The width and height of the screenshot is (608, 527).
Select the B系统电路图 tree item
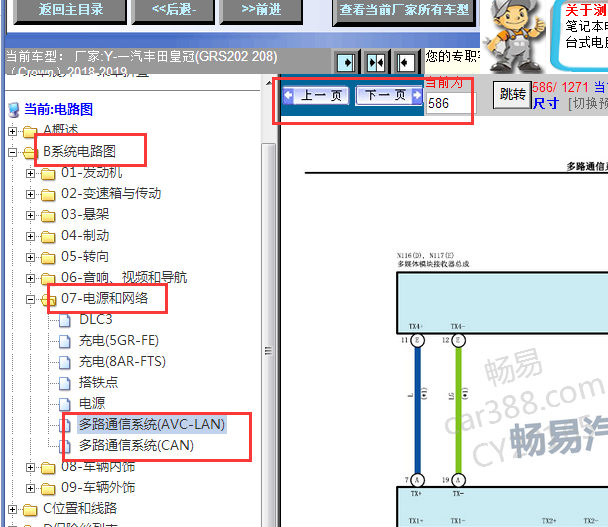click(79, 151)
